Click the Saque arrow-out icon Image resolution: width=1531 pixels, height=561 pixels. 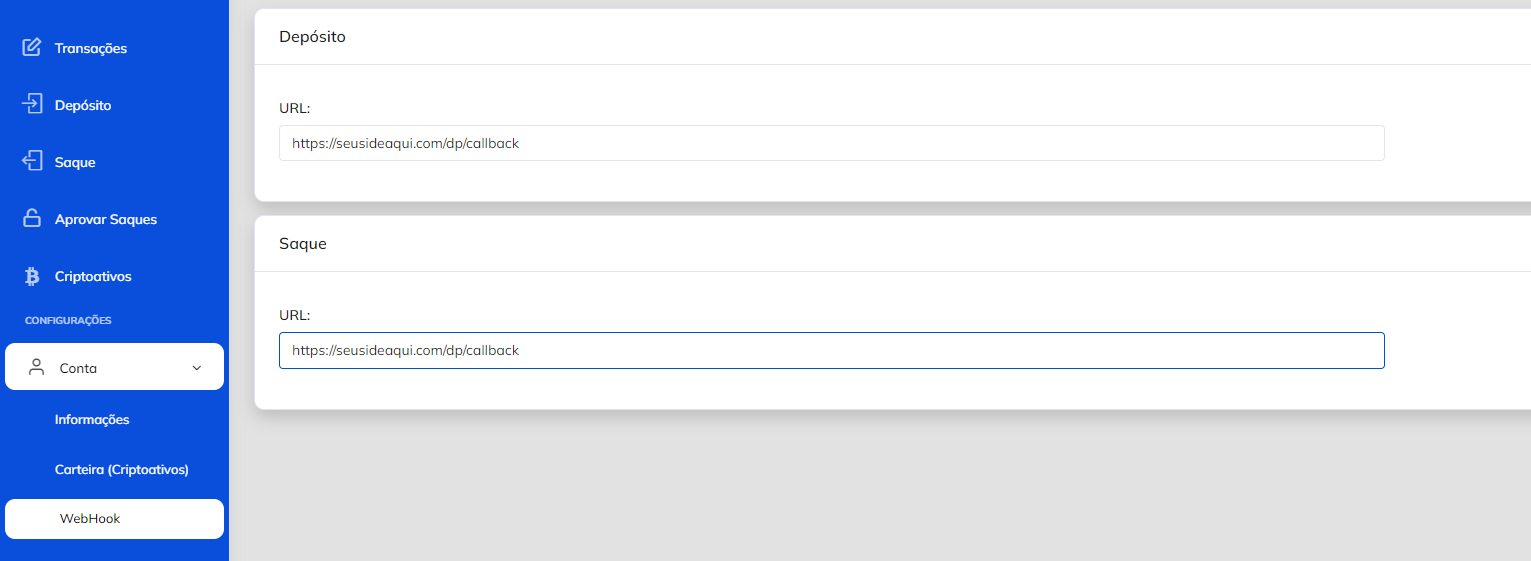32,161
